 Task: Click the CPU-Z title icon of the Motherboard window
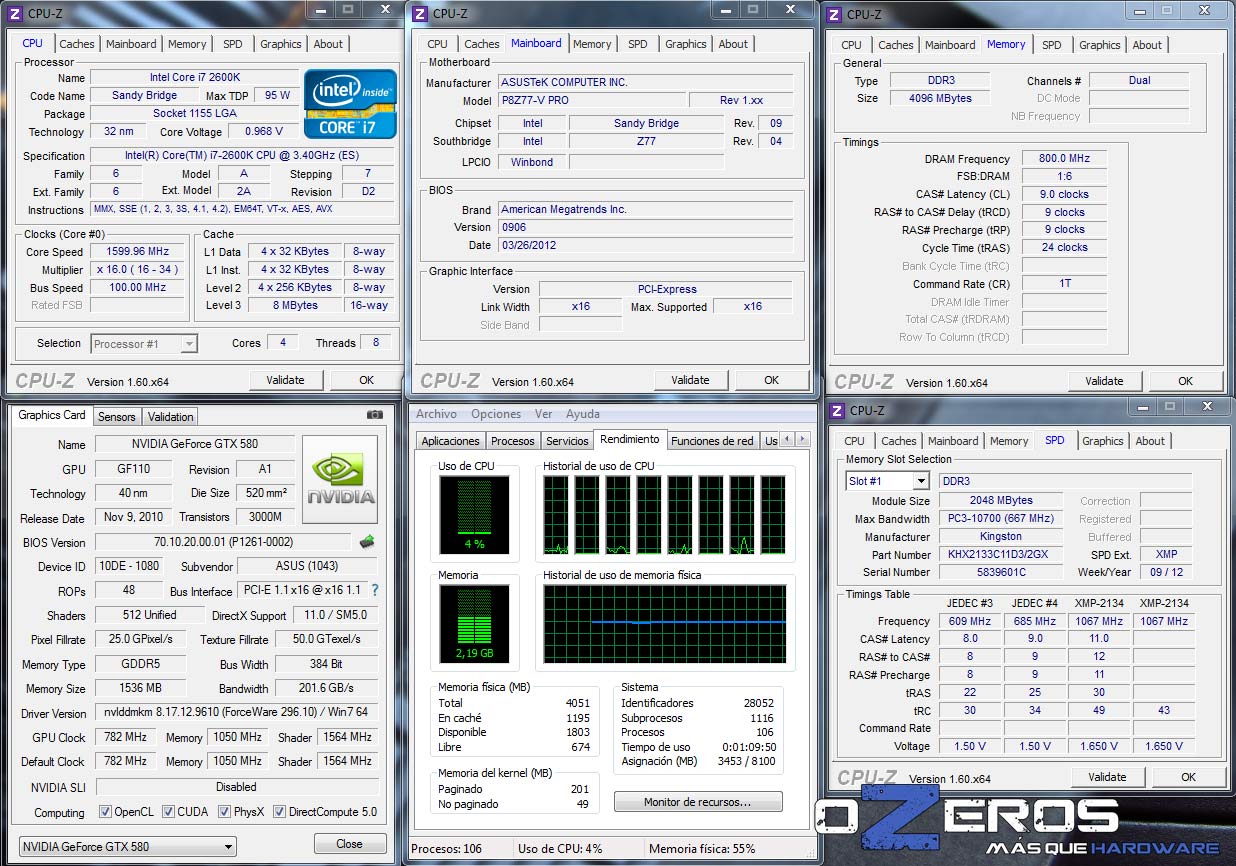point(421,14)
